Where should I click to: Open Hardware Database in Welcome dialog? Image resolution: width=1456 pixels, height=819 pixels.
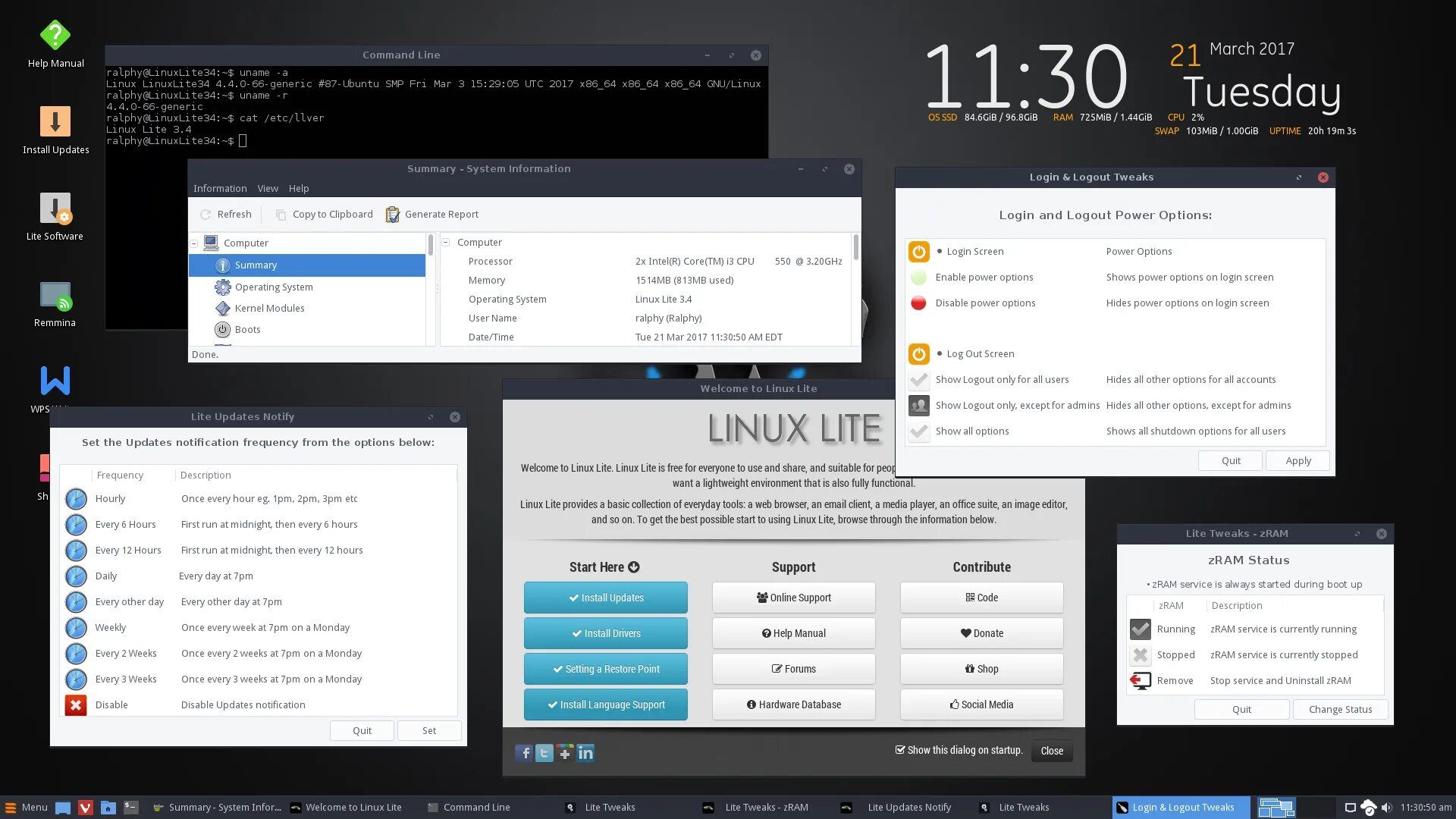click(x=794, y=705)
